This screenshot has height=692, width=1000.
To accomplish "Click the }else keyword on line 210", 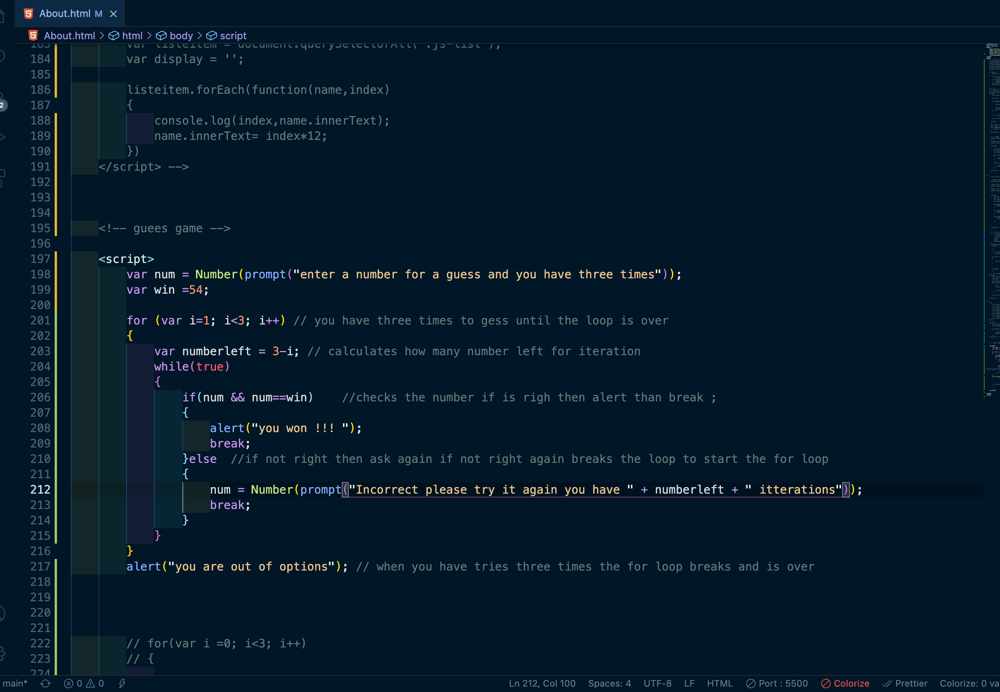I will (200, 459).
